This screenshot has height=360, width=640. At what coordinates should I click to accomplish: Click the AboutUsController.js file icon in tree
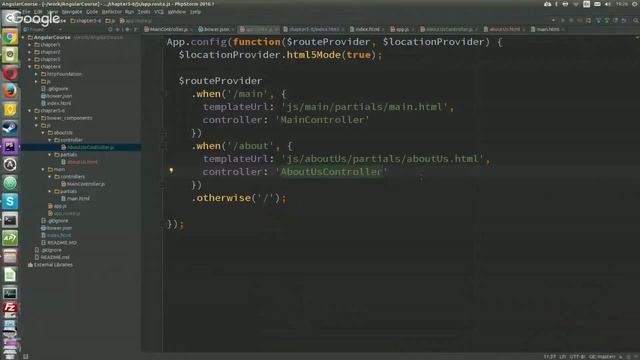(64, 147)
